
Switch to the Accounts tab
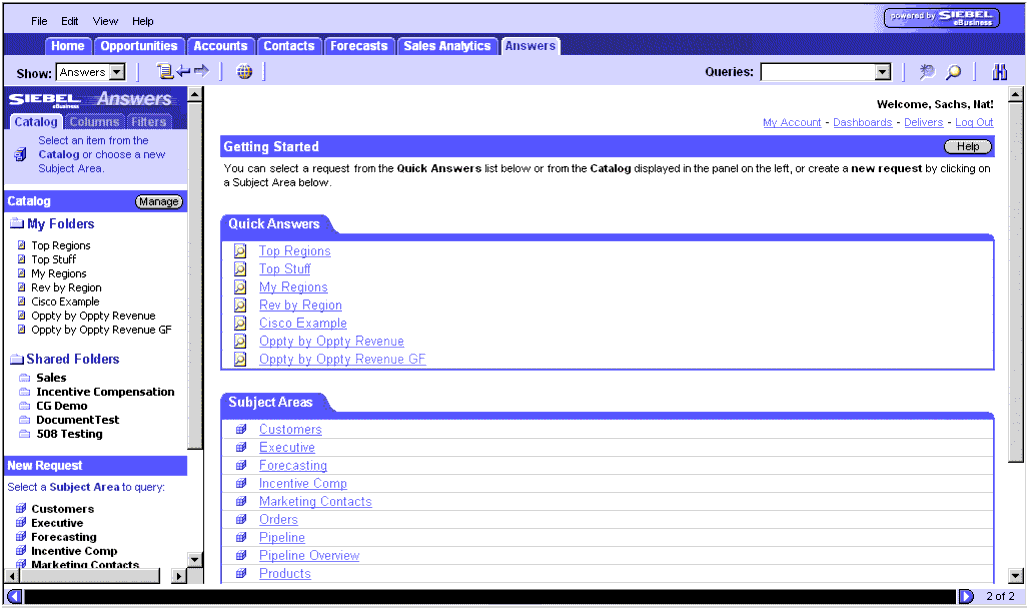(x=220, y=46)
